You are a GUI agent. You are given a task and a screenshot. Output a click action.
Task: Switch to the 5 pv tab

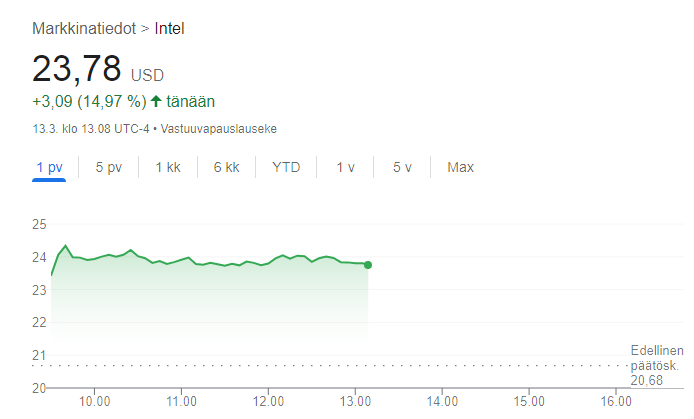108,168
